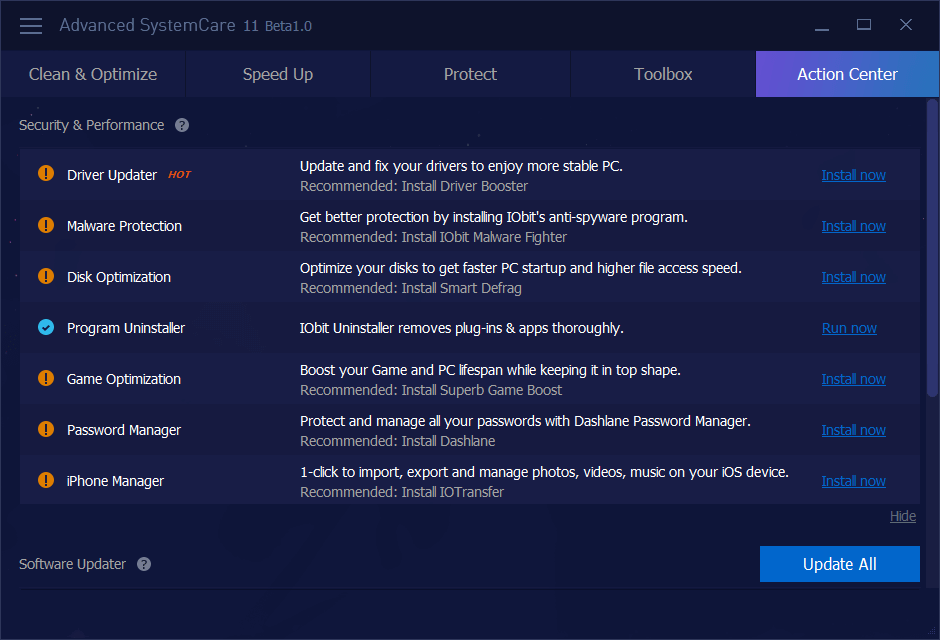Select the Action Center tab
This screenshot has height=640, width=940.
click(847, 74)
